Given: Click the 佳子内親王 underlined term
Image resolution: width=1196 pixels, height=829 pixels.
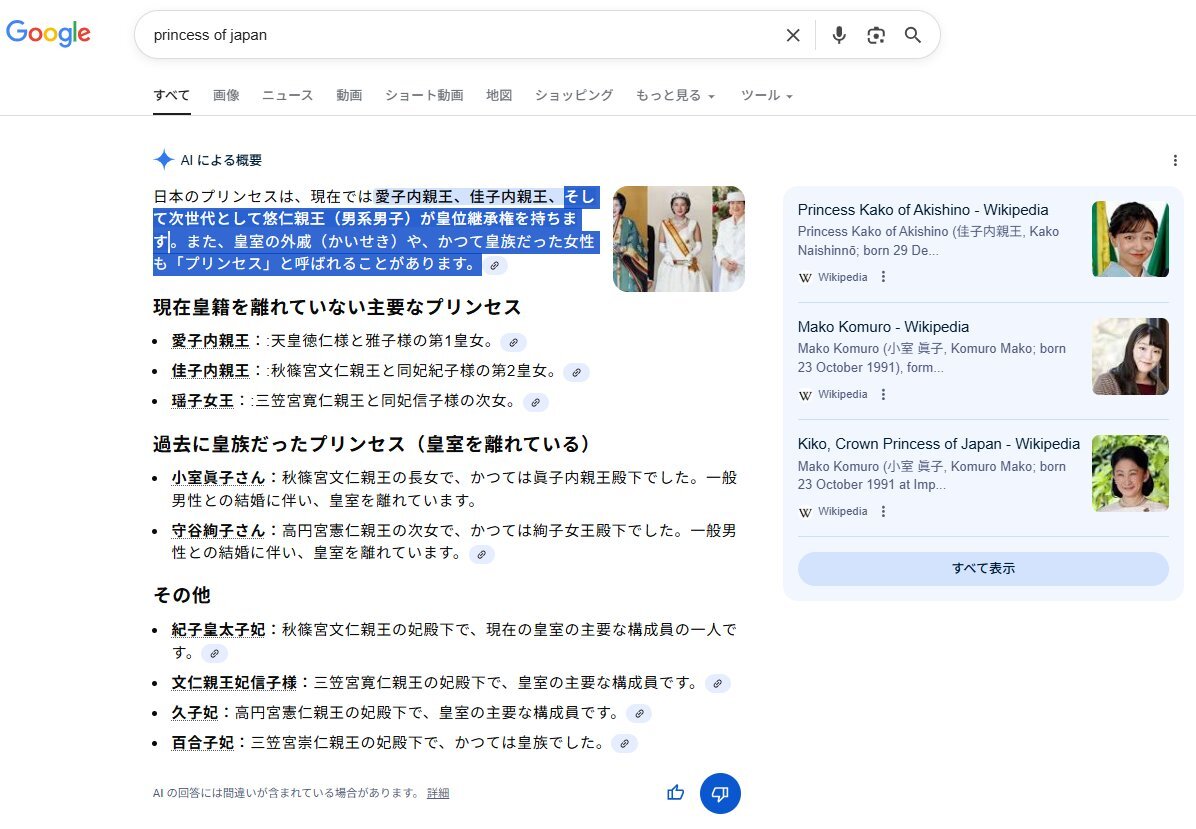Looking at the screenshot, I should pos(211,371).
